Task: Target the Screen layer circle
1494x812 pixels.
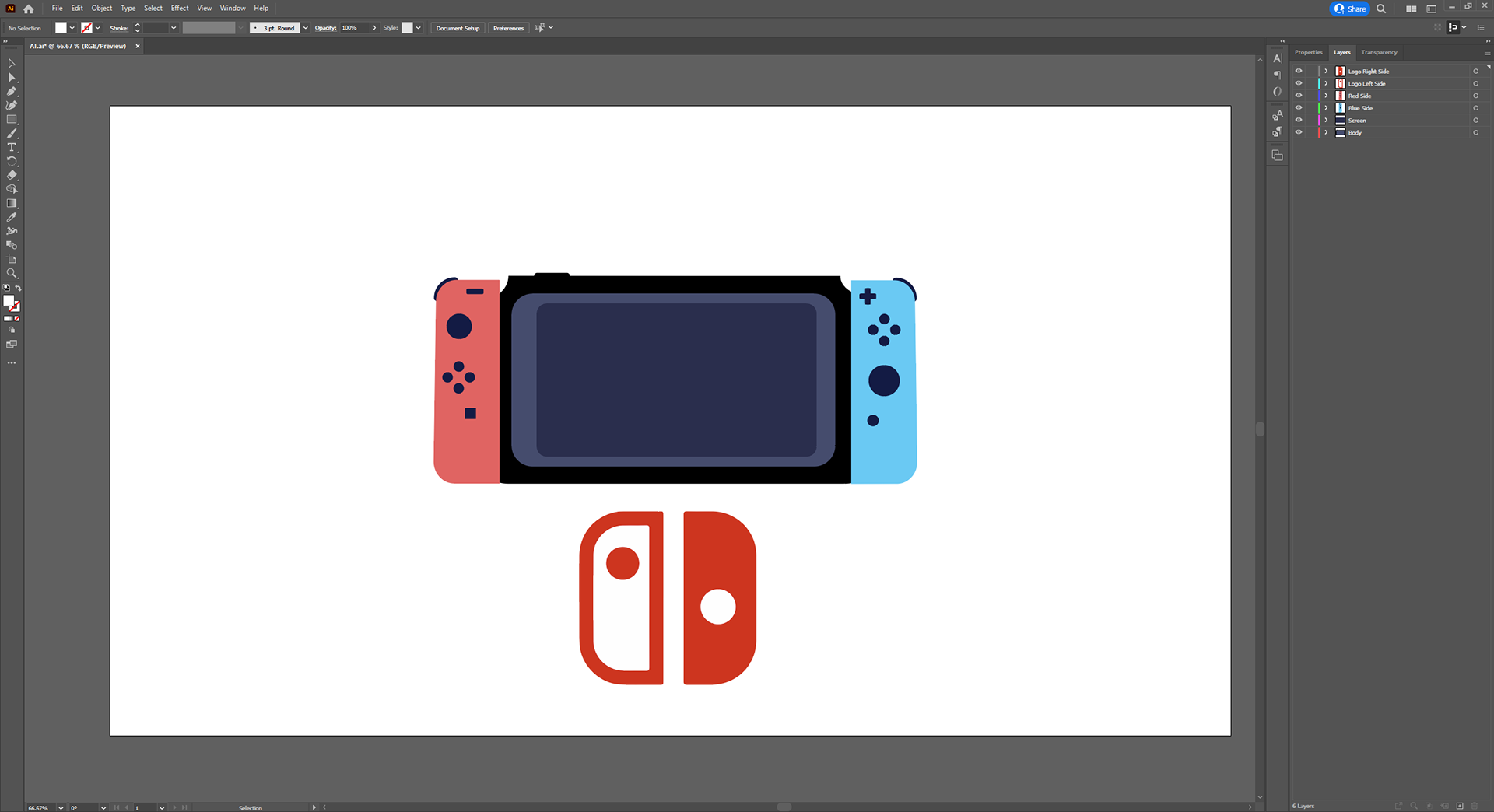Action: click(x=1475, y=121)
